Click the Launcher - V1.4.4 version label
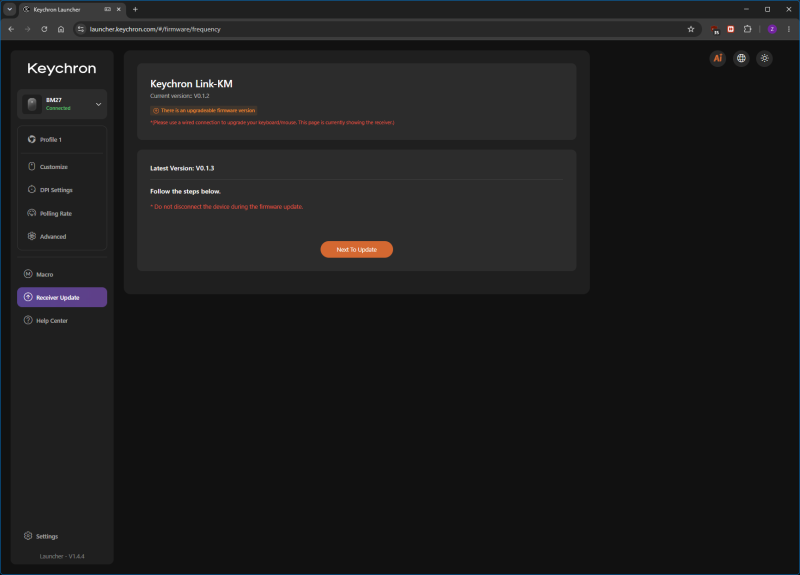Viewport: 800px width, 575px height. pyautogui.click(x=62, y=556)
